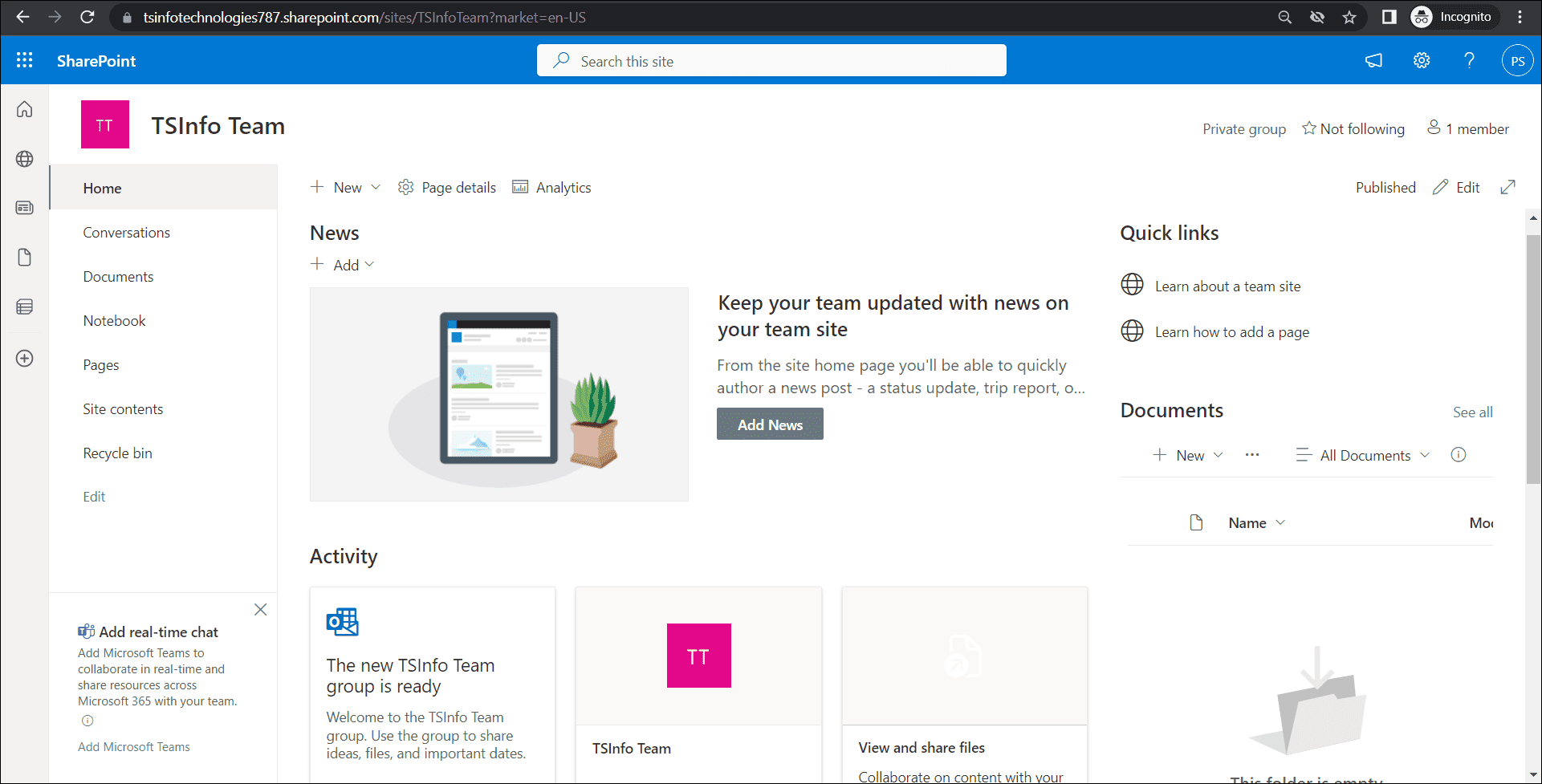The width and height of the screenshot is (1542, 784).
Task: Click inside the 'Search this site' field
Action: tap(771, 60)
